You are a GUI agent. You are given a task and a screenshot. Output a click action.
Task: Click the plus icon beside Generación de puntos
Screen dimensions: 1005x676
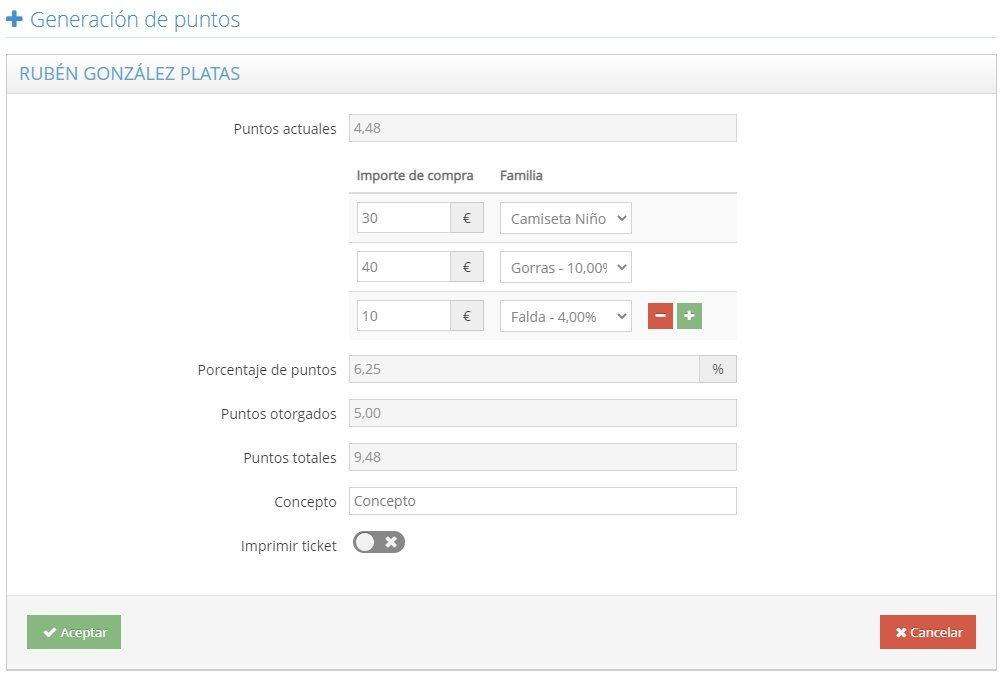[x=14, y=19]
